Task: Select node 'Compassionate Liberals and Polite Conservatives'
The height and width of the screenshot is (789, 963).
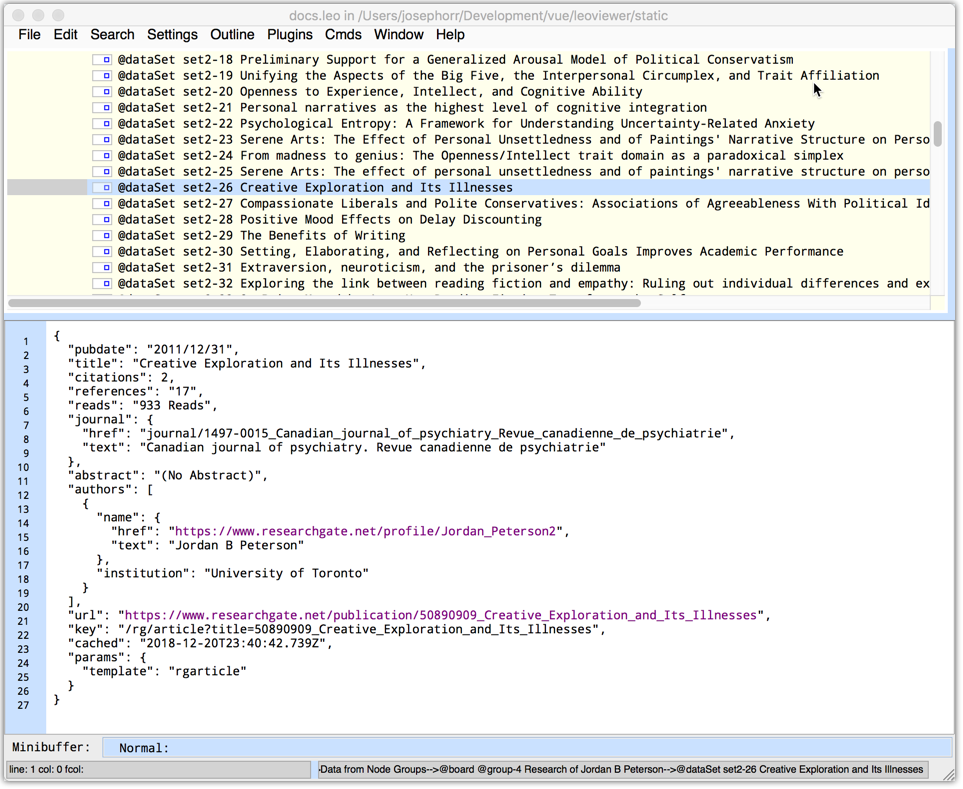Action: click(523, 203)
